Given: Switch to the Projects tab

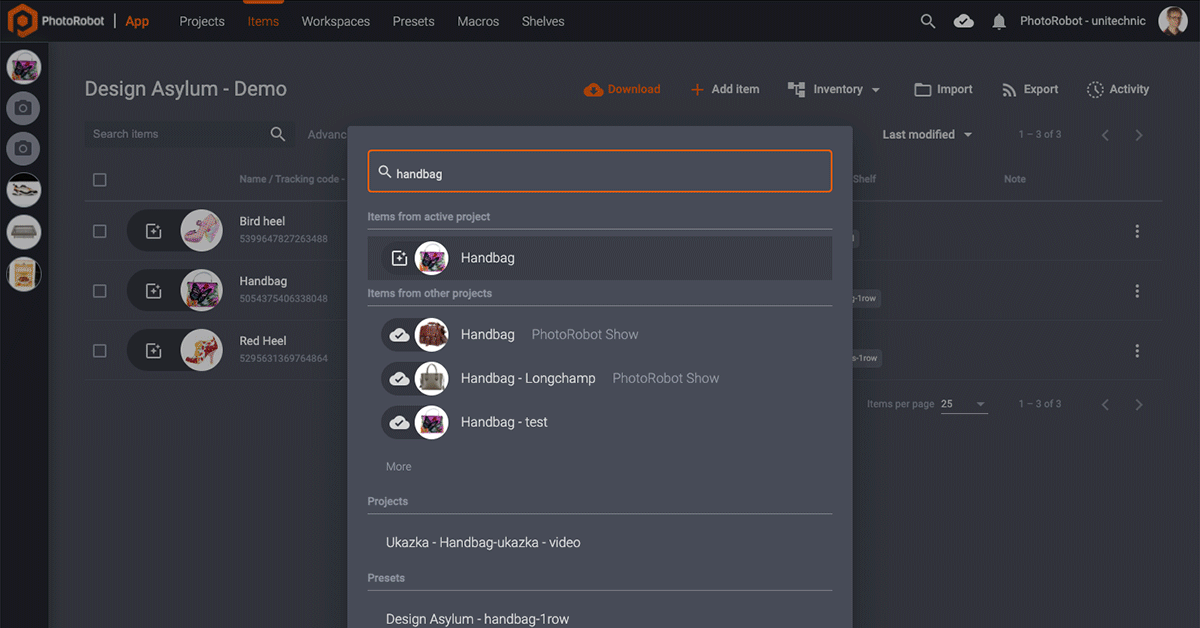Looking at the screenshot, I should [201, 20].
